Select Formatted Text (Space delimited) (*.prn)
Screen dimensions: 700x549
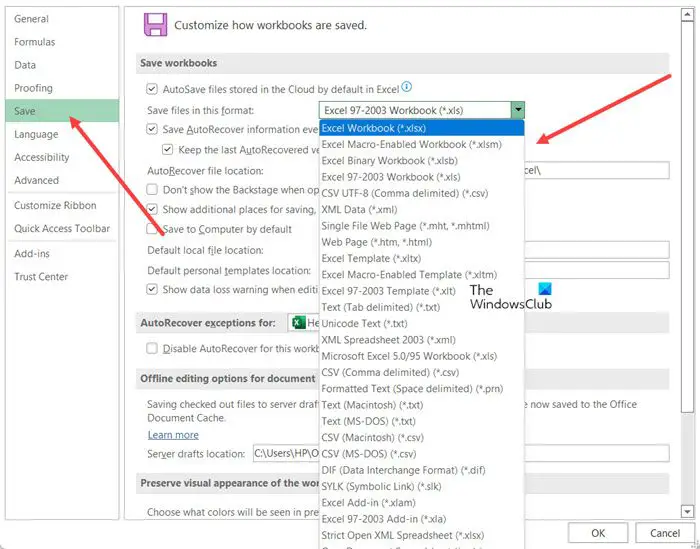click(421, 389)
